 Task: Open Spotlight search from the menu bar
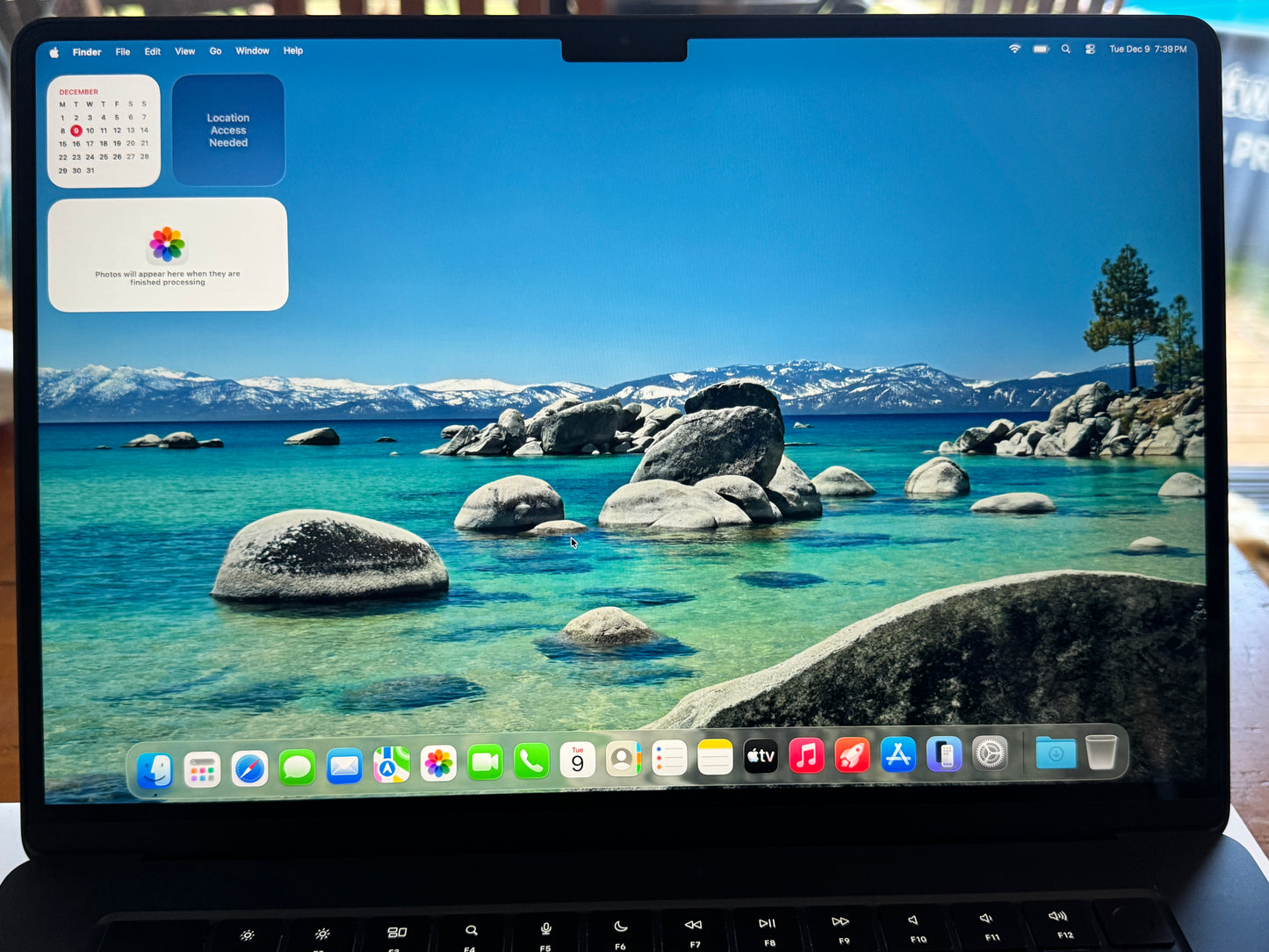(1065, 50)
